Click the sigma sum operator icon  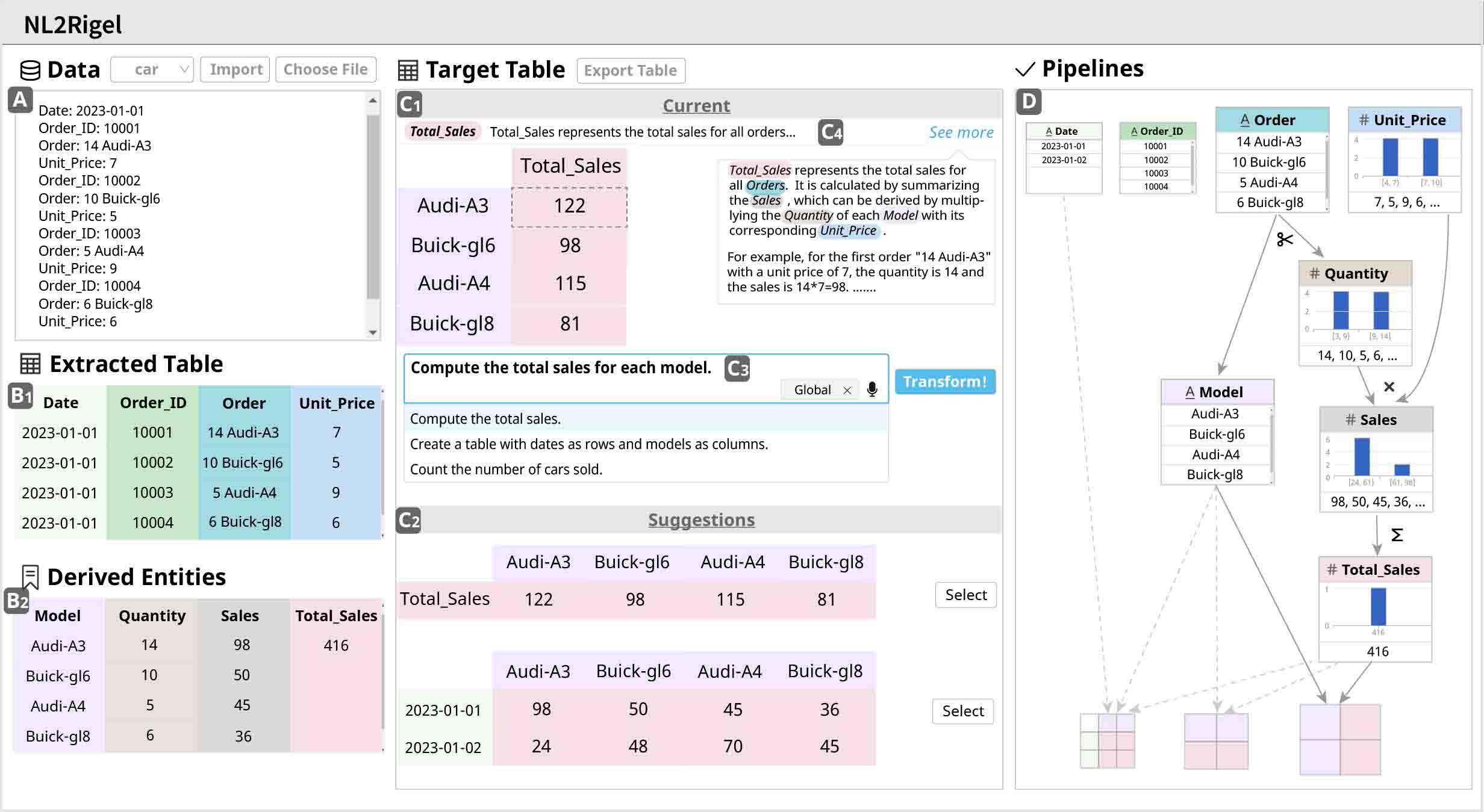click(x=1397, y=535)
